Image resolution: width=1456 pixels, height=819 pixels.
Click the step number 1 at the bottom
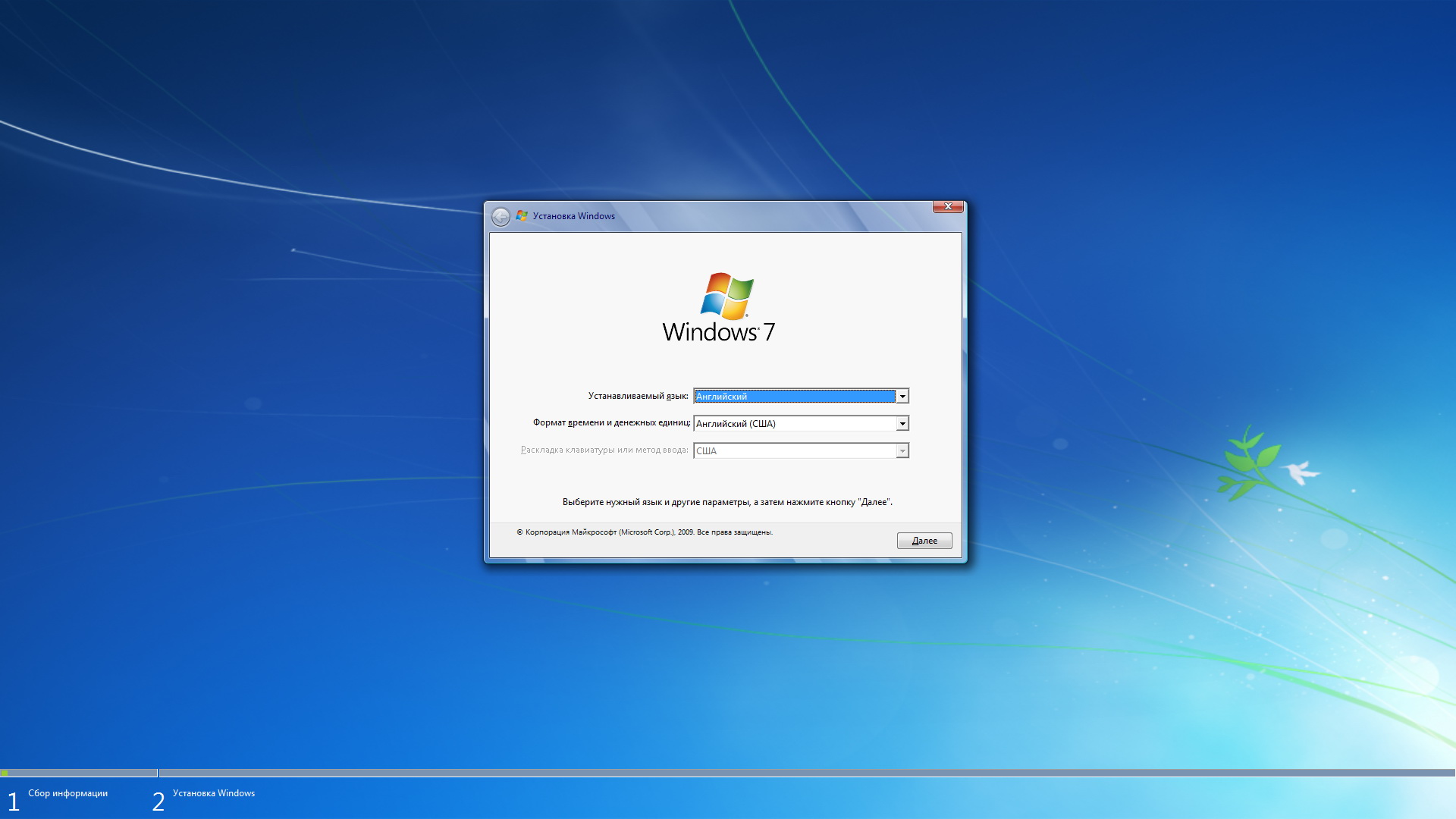tap(13, 801)
